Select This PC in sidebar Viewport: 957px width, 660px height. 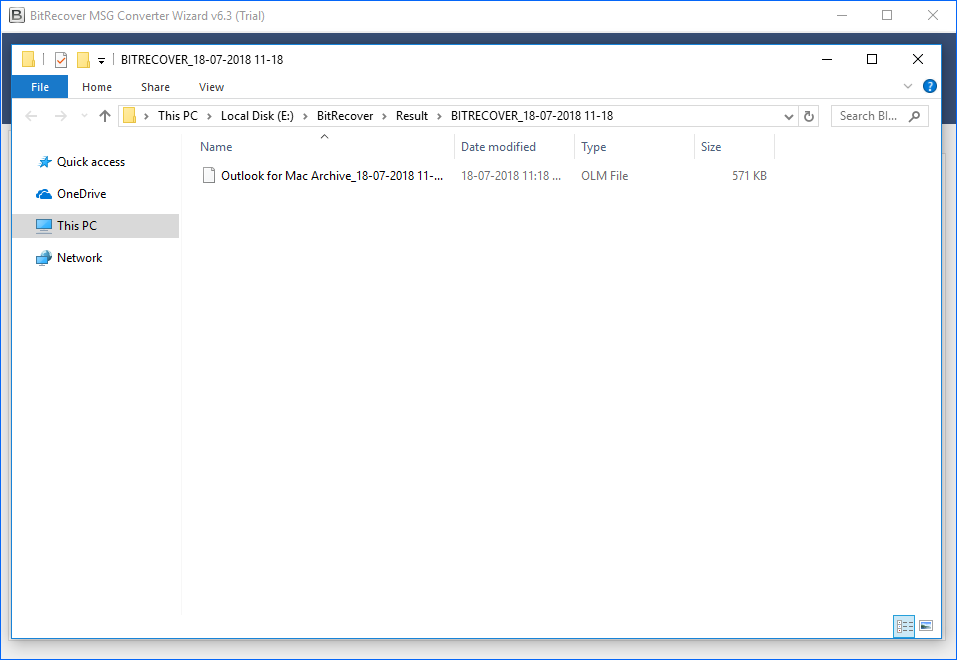pos(96,226)
